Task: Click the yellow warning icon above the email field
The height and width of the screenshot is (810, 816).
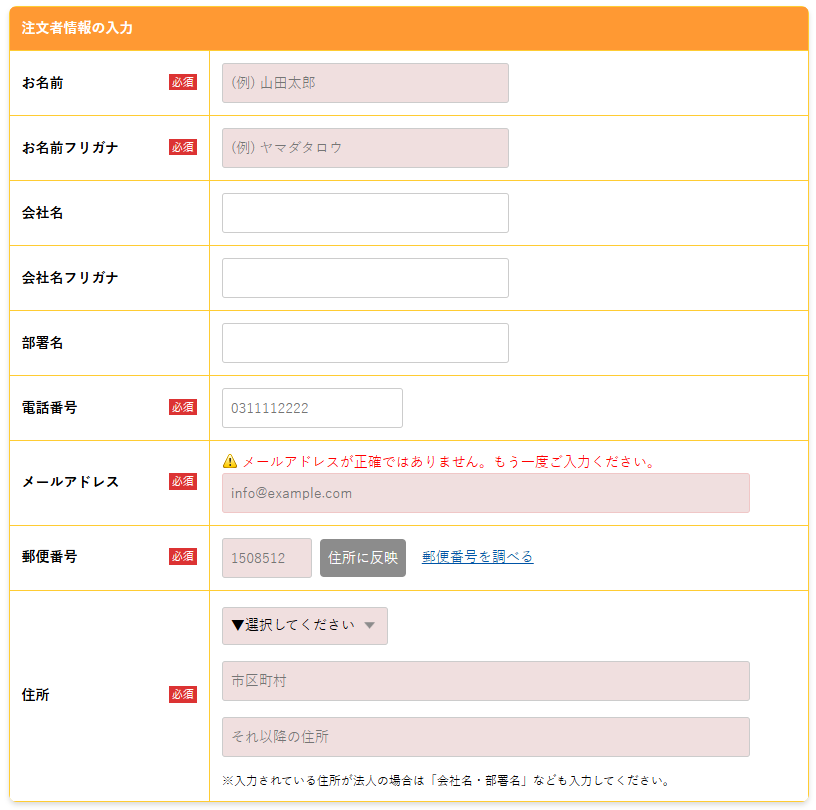Action: pyautogui.click(x=230, y=462)
